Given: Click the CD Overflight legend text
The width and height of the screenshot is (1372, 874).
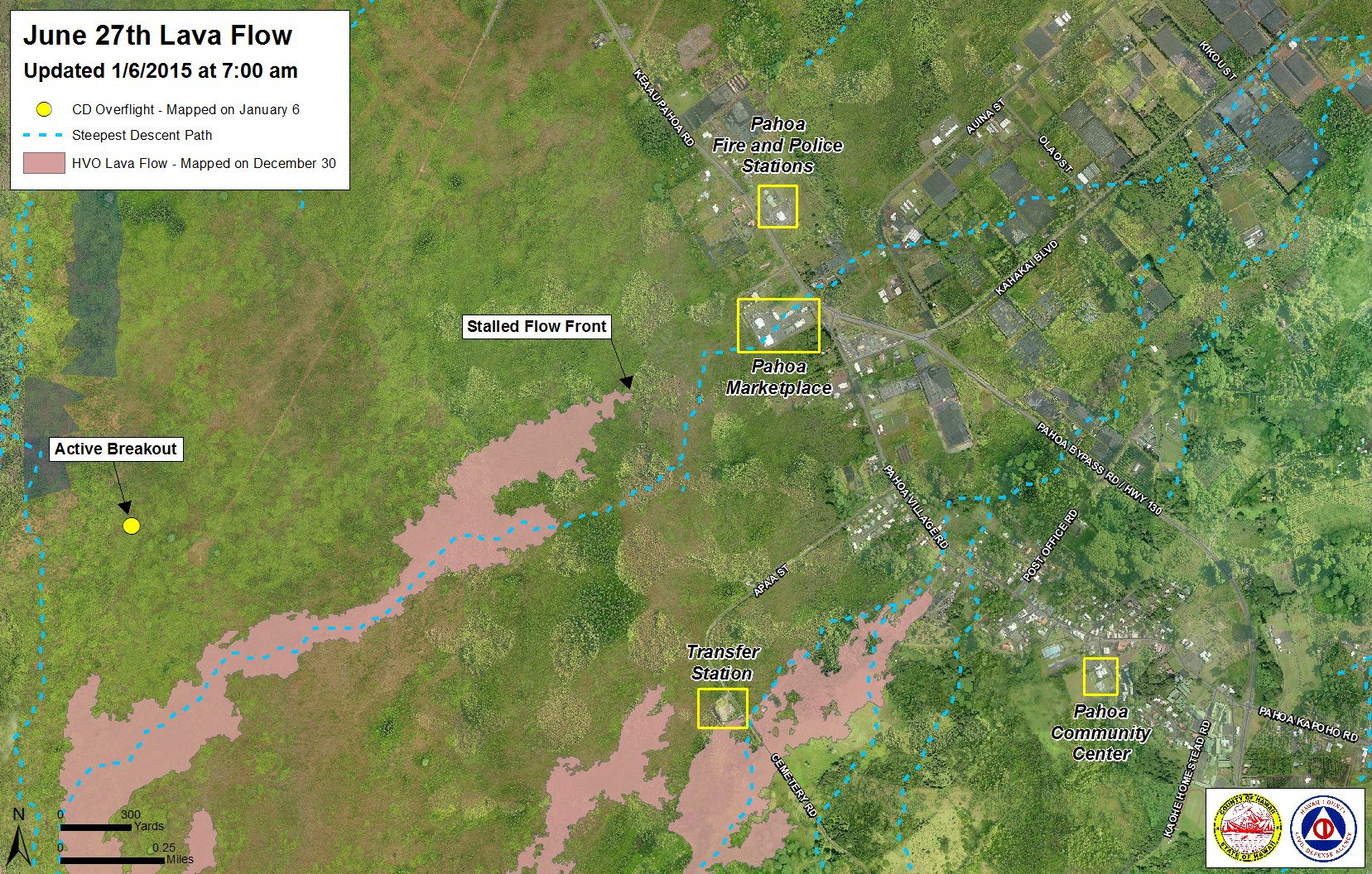Looking at the screenshot, I should click(185, 109).
